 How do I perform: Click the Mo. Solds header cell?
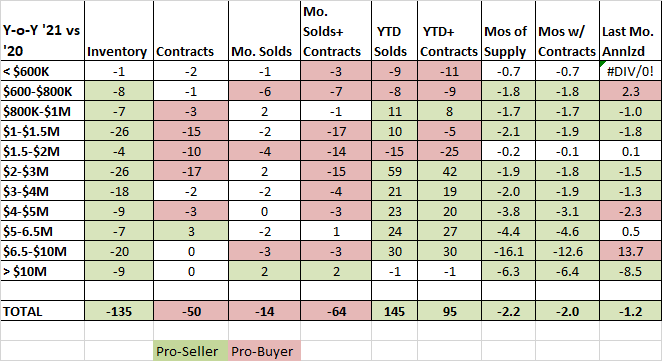[x=264, y=31]
